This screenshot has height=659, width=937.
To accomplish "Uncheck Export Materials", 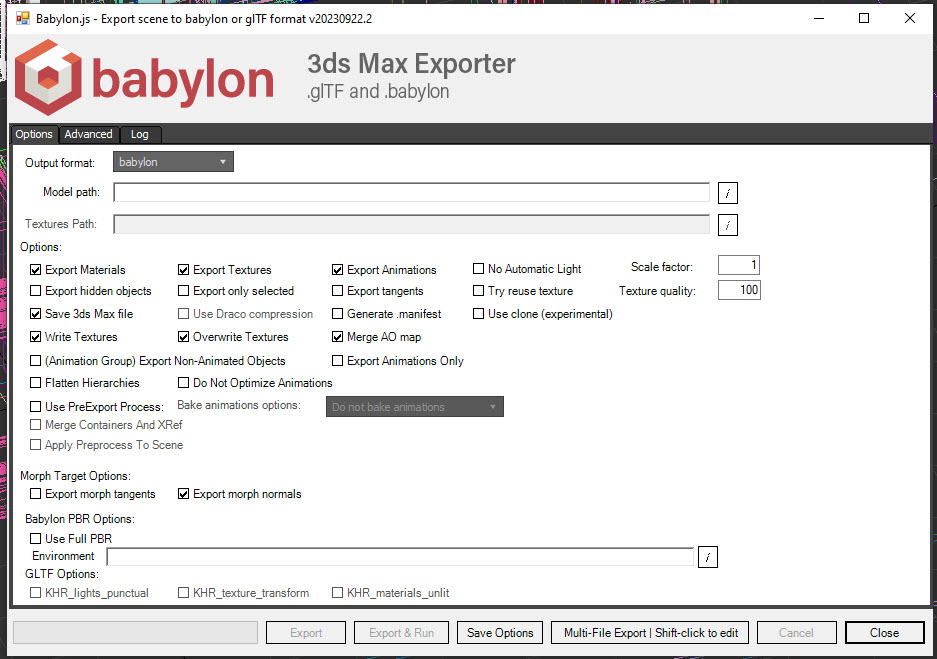I will 35,269.
